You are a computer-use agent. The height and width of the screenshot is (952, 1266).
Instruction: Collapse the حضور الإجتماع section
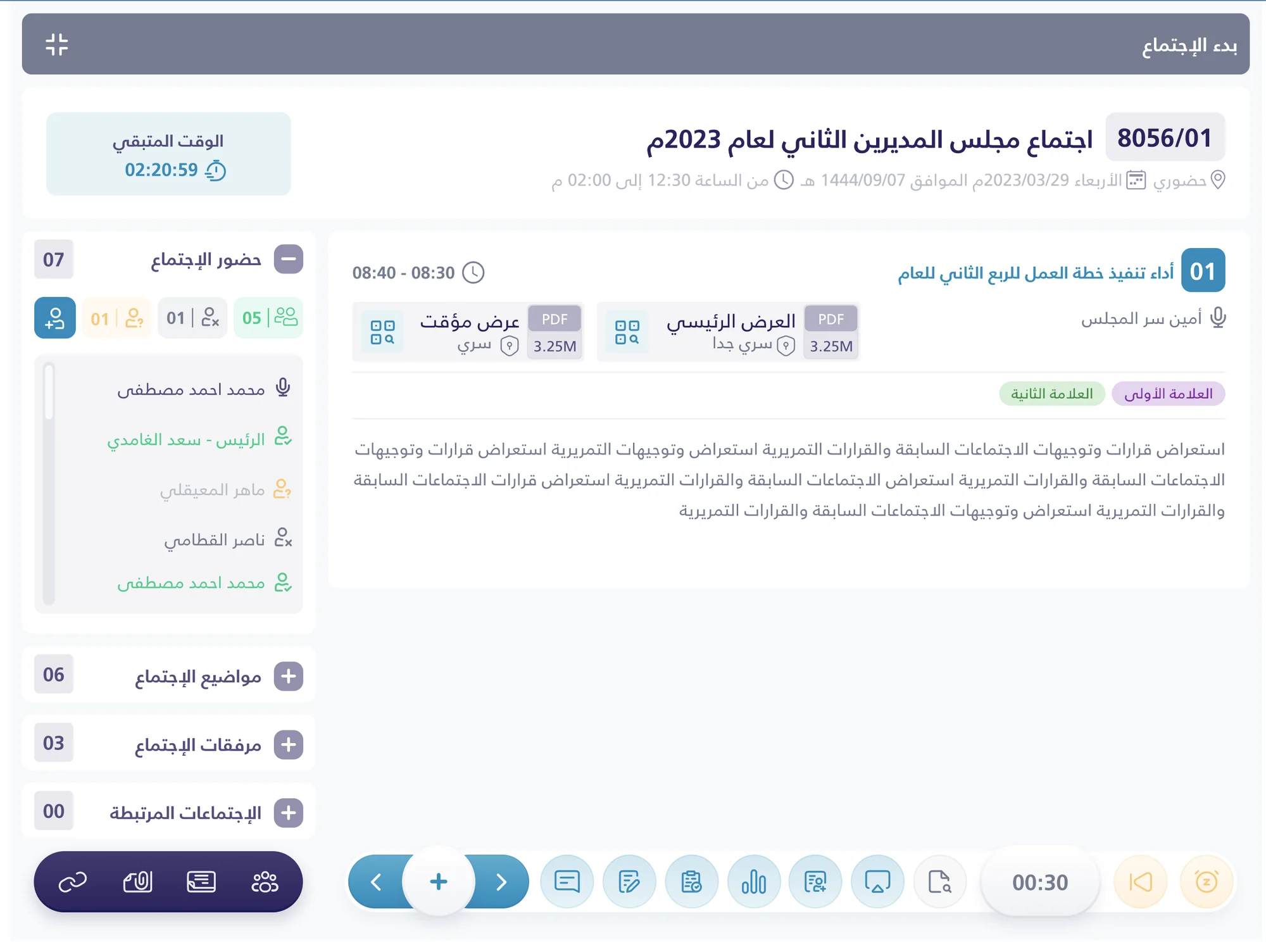[288, 260]
